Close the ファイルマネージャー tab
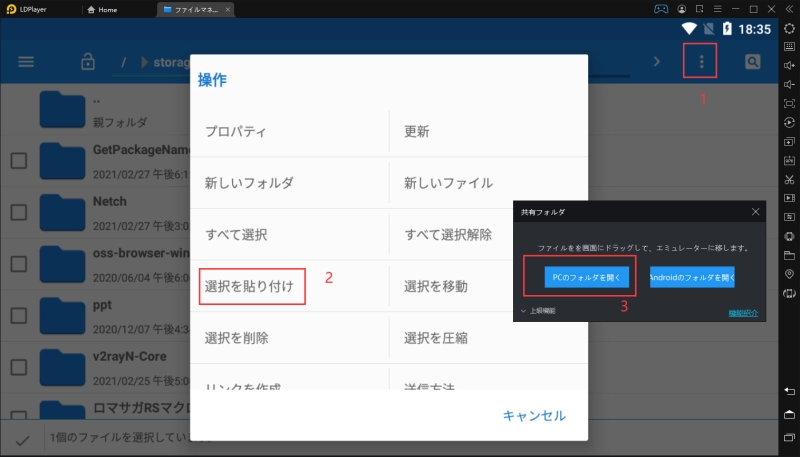This screenshot has height=457, width=800. point(228,10)
